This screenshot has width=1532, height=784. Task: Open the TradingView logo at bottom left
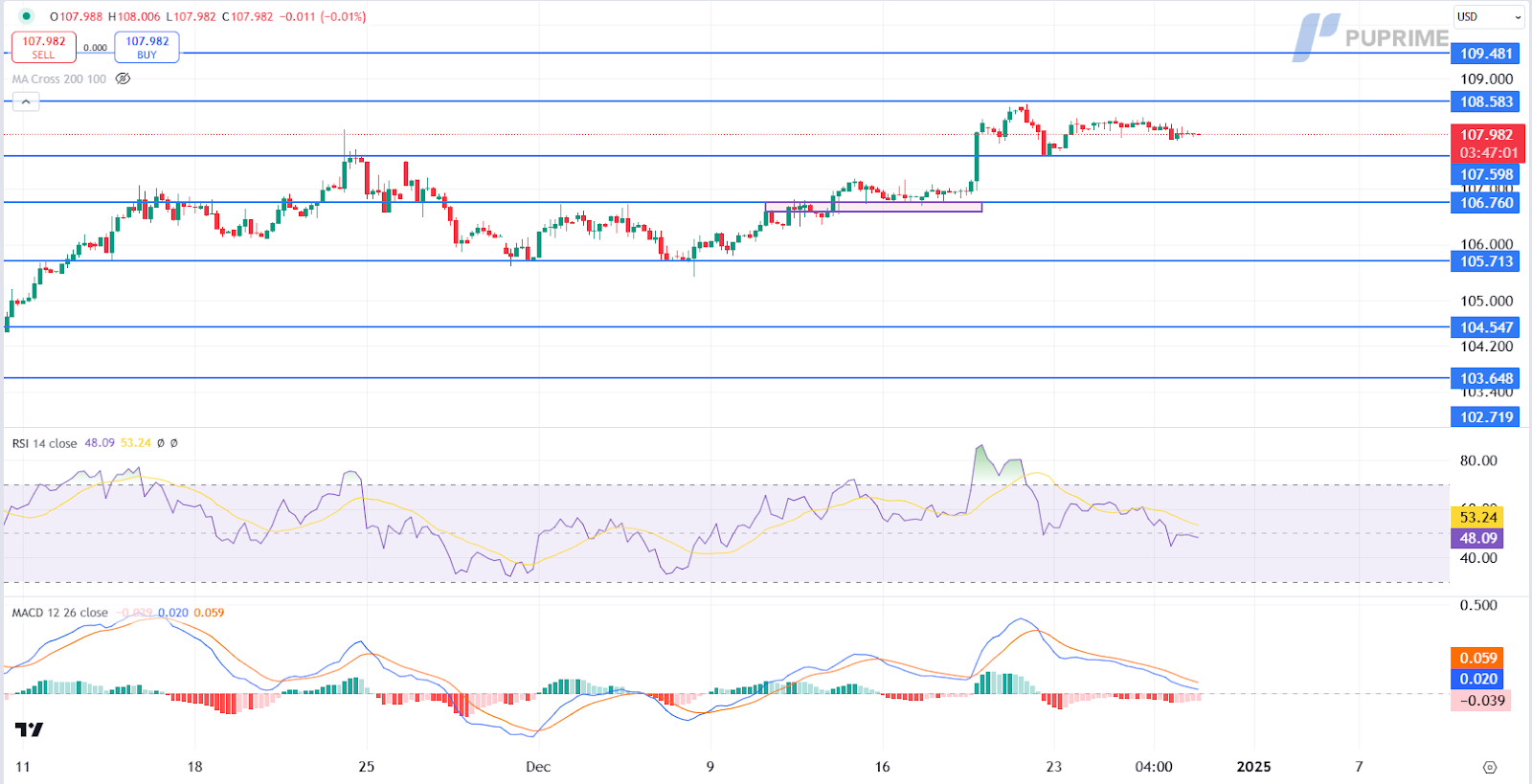pos(30,729)
